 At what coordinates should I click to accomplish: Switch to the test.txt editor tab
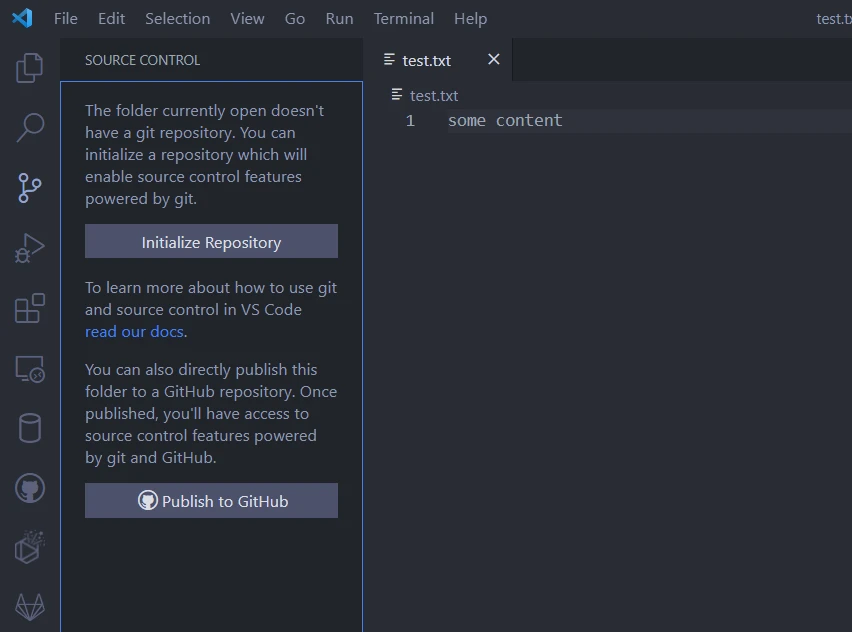point(426,60)
